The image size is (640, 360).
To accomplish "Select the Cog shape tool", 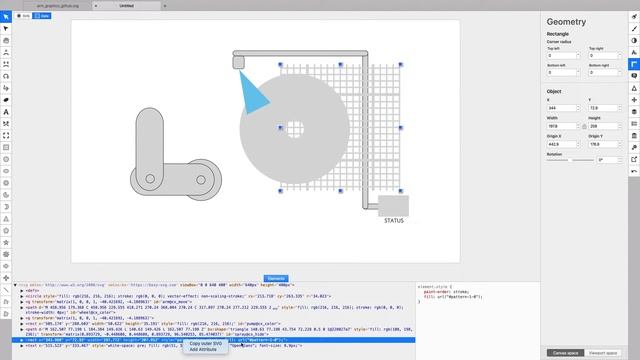I will click(6, 254).
